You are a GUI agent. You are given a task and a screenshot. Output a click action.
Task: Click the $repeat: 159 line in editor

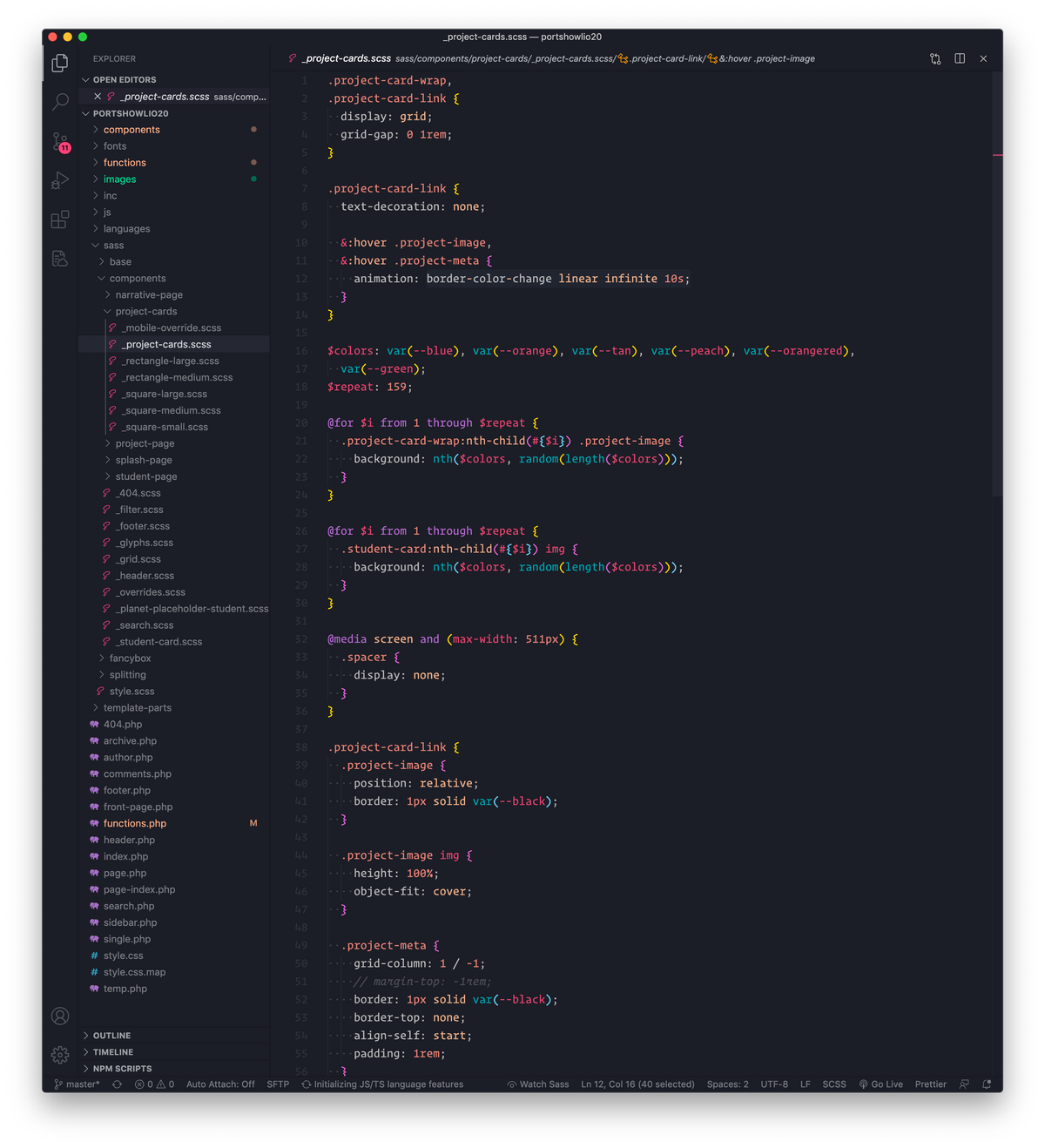(370, 387)
